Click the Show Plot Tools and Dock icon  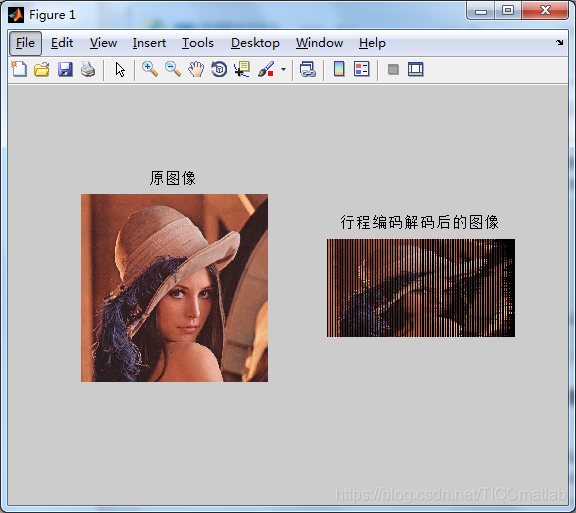(x=416, y=69)
